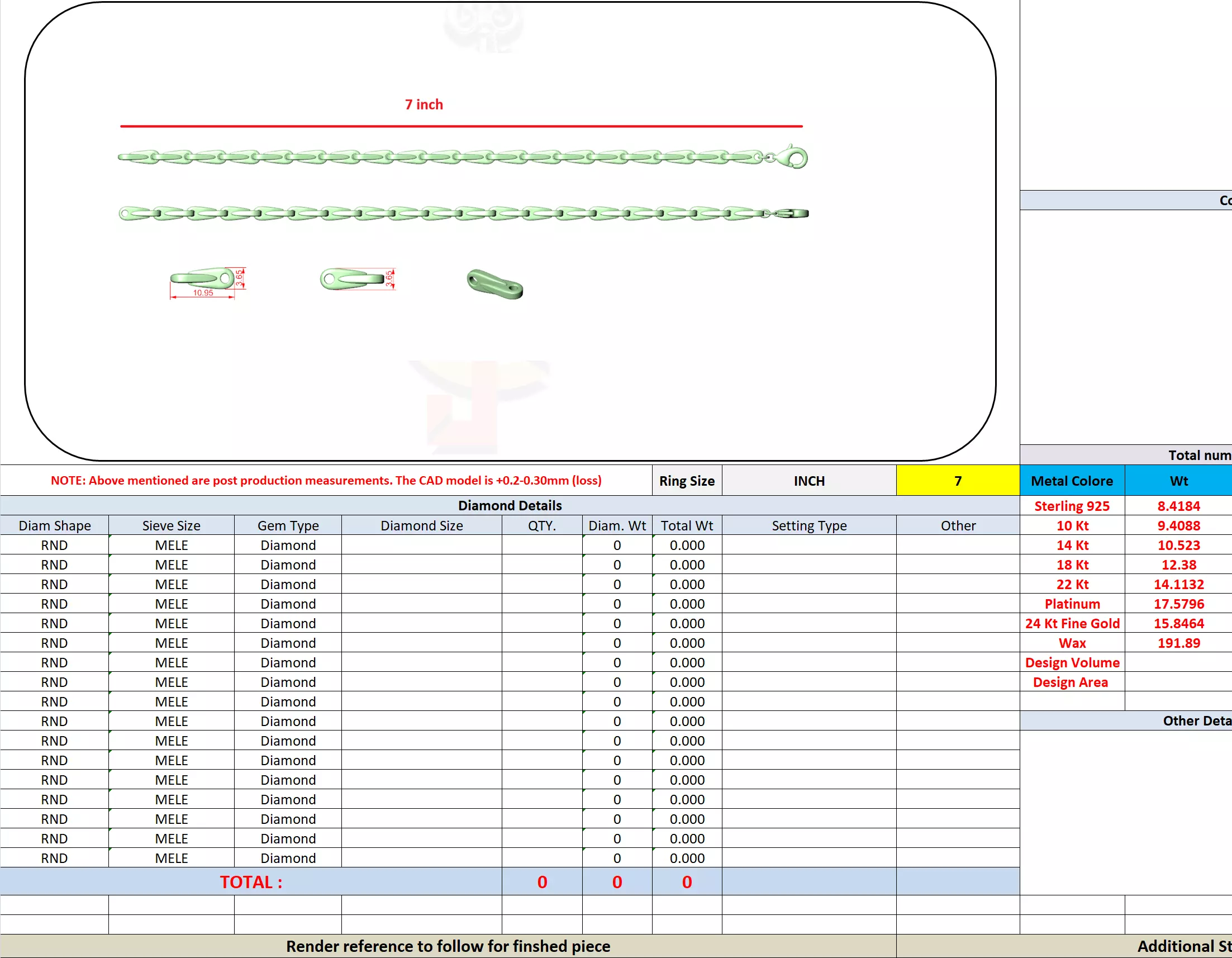
Task: Click the 7 inch length label
Action: pyautogui.click(x=424, y=105)
